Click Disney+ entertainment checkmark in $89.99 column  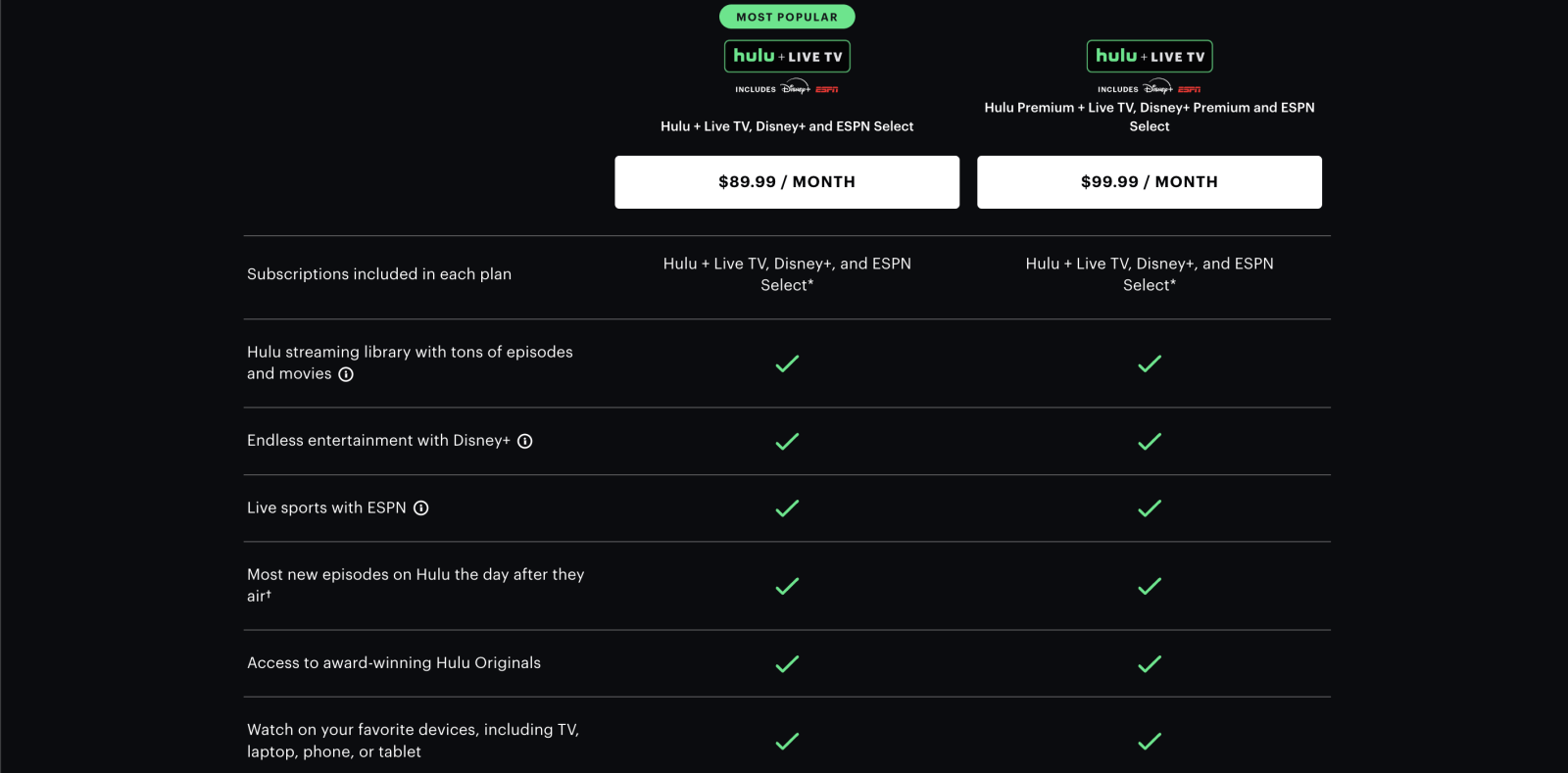point(787,441)
